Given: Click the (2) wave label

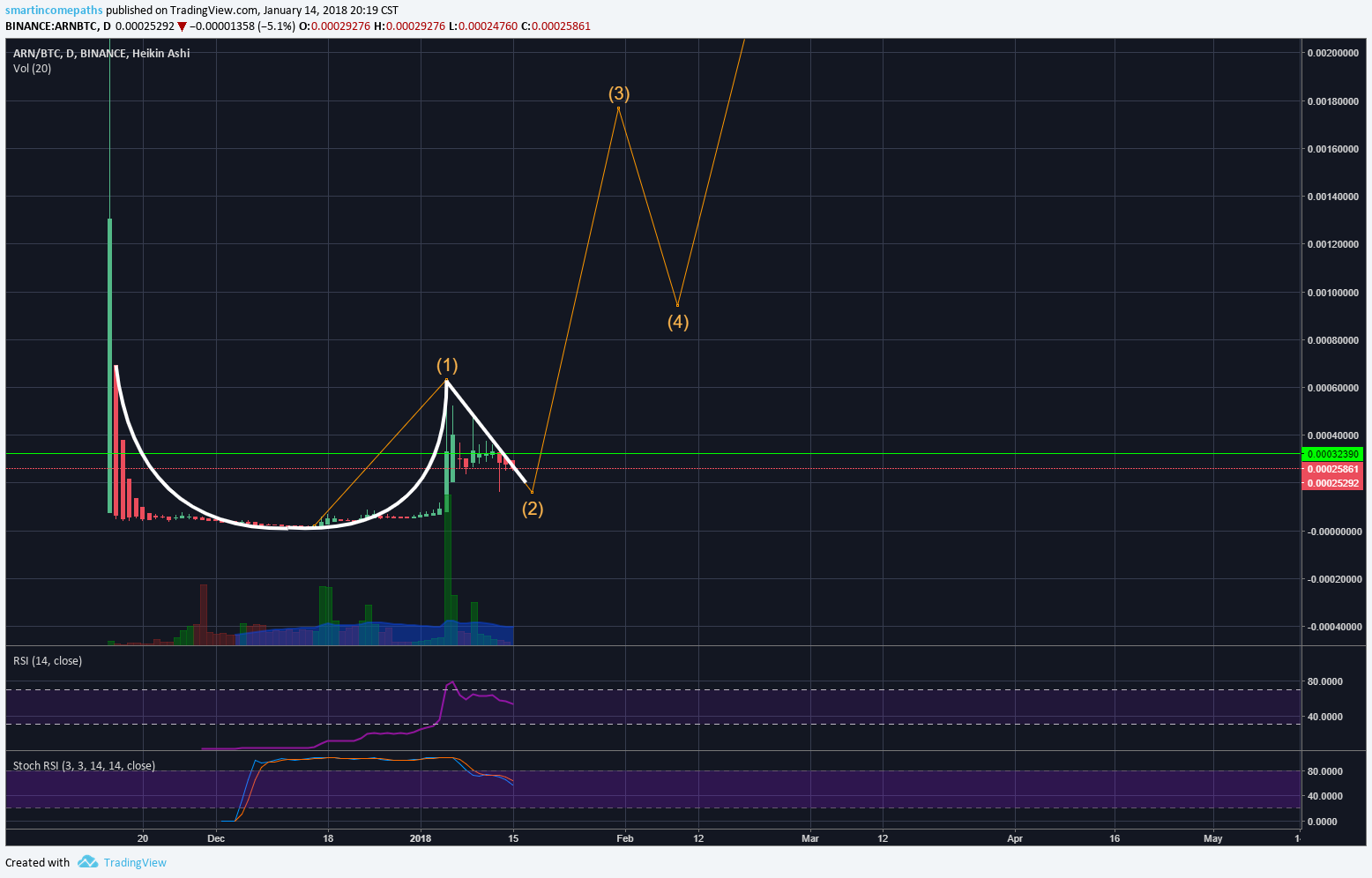Looking at the screenshot, I should (533, 508).
